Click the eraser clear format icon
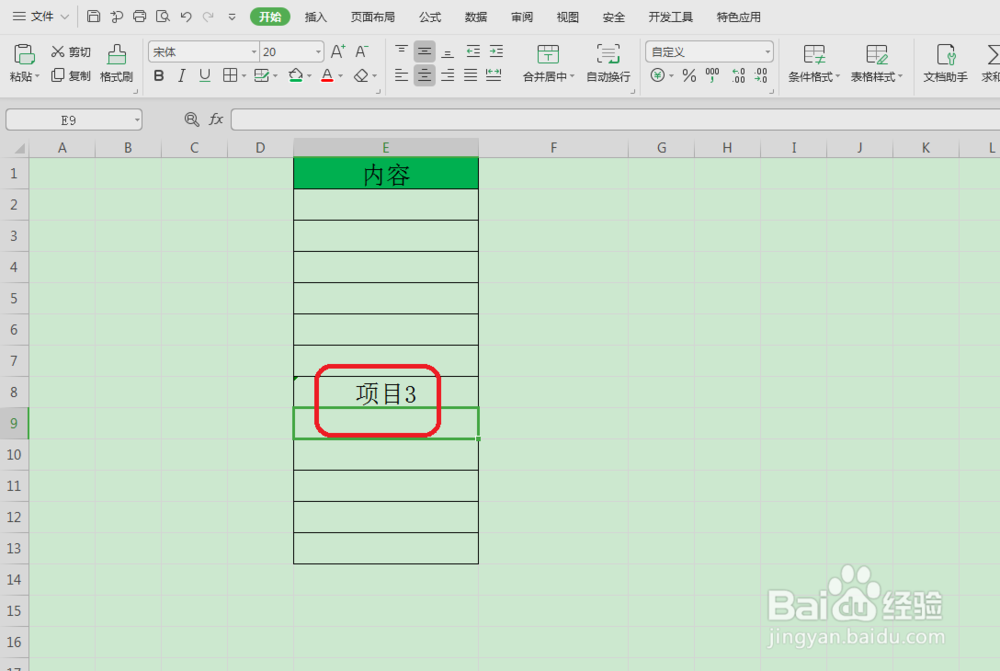This screenshot has height=671, width=1000. pos(361,75)
